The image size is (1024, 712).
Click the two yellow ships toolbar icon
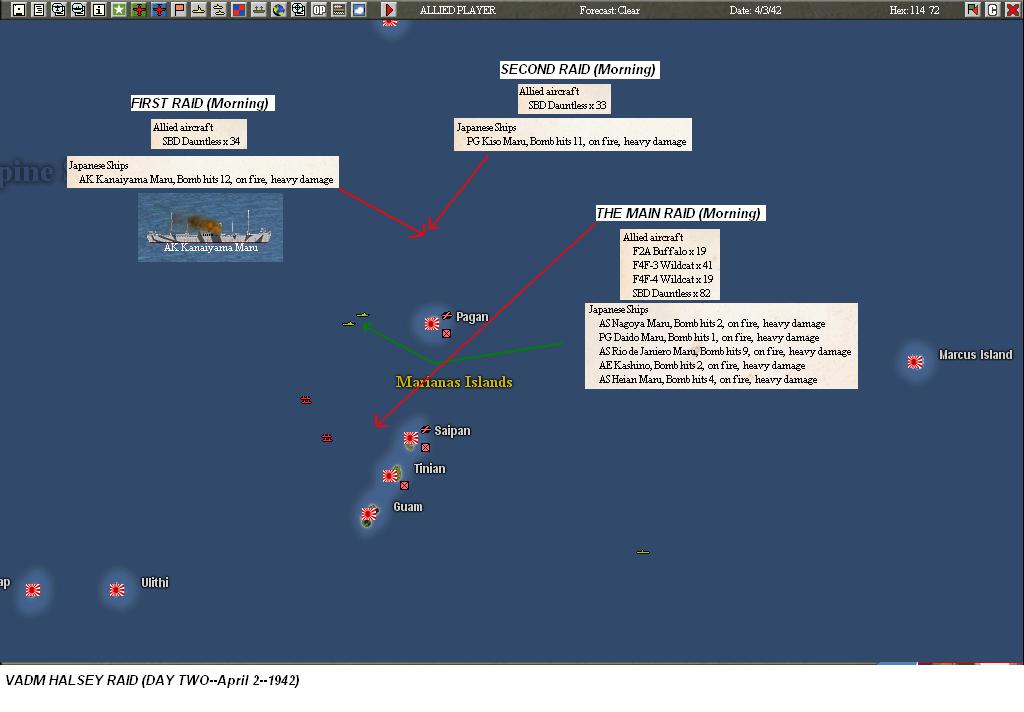219,10
